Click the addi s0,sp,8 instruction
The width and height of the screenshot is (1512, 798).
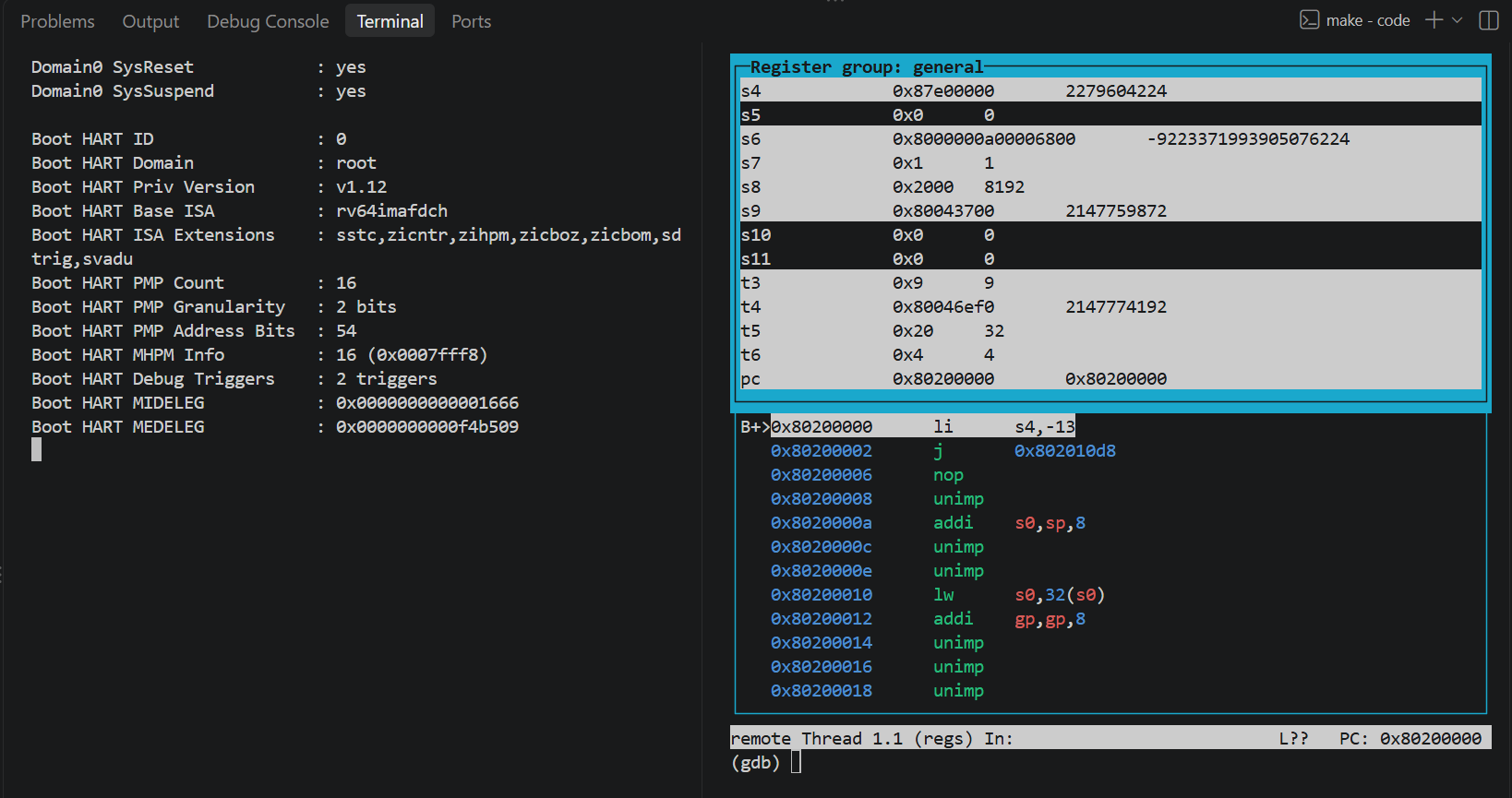pyautogui.click(x=928, y=522)
